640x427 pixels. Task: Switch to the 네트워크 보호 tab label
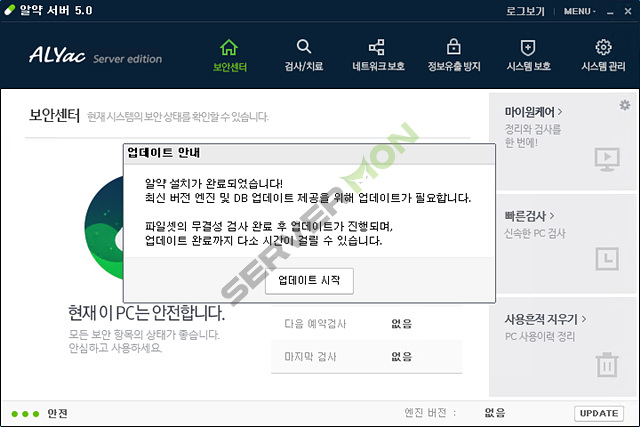pyautogui.click(x=378, y=66)
